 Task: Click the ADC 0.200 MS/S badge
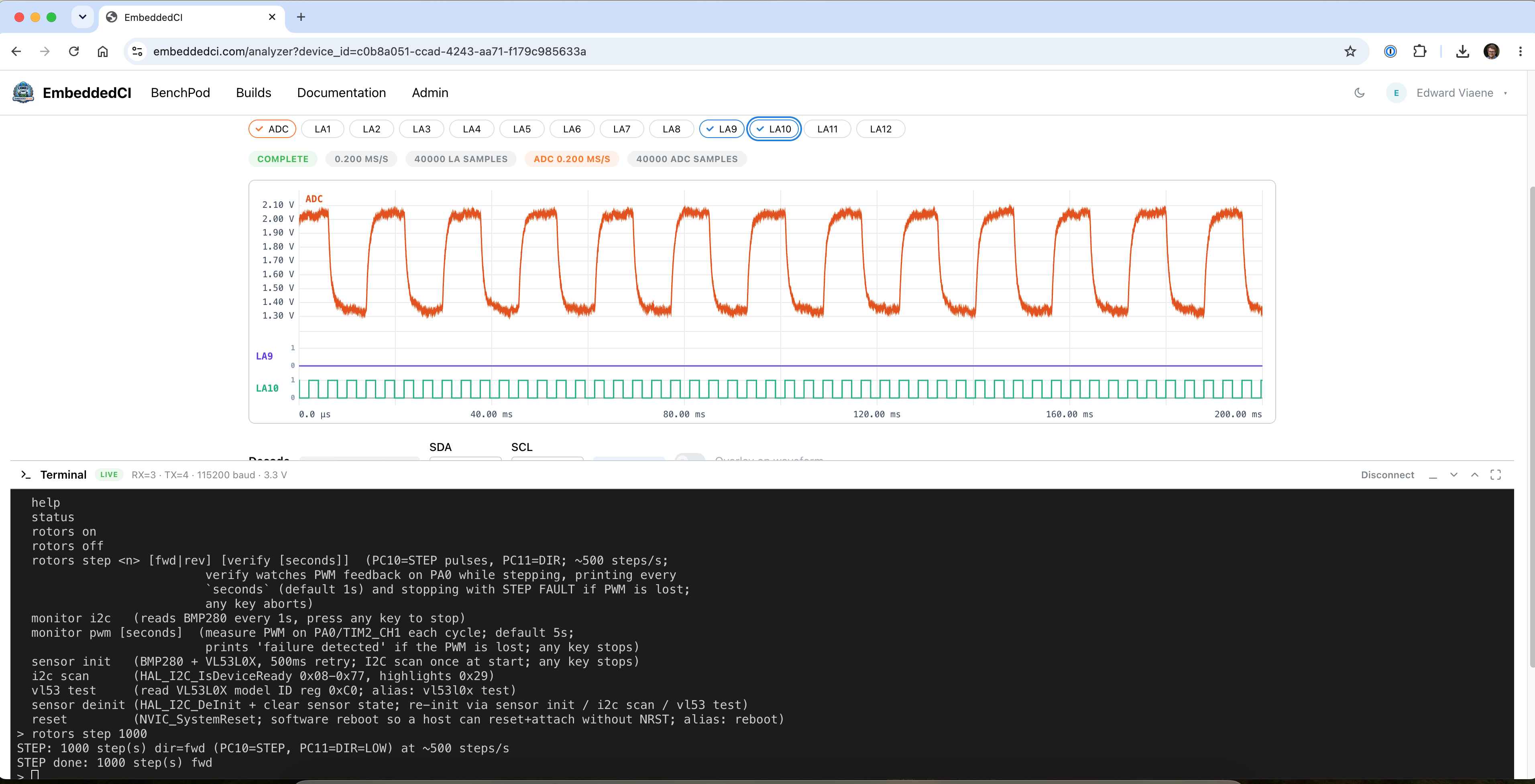(572, 159)
